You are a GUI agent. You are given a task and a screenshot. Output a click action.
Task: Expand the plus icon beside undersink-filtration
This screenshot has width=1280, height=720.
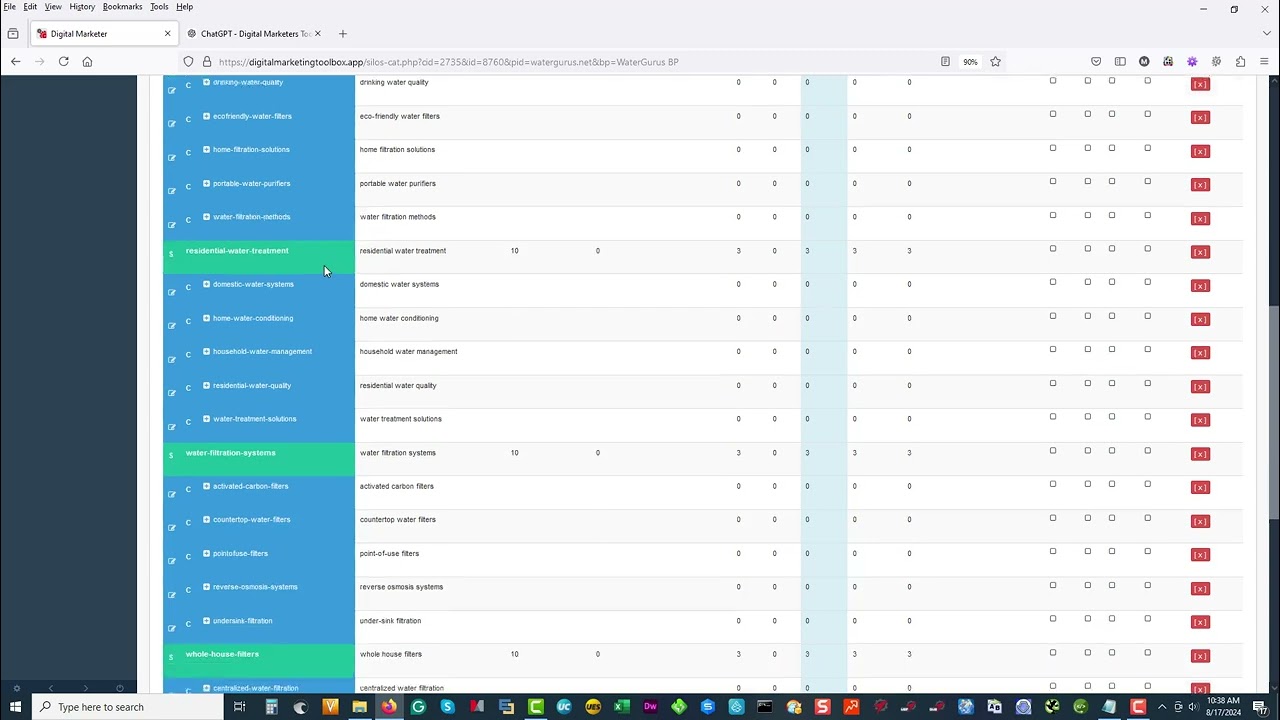[x=206, y=620]
